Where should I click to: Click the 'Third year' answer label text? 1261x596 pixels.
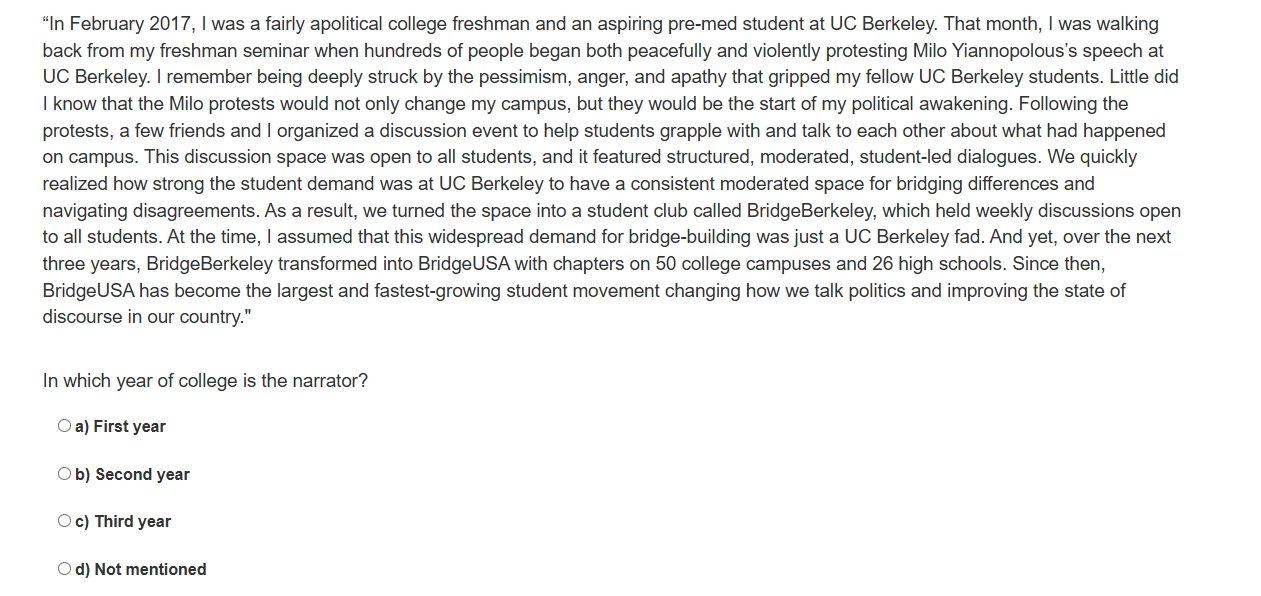[x=133, y=521]
